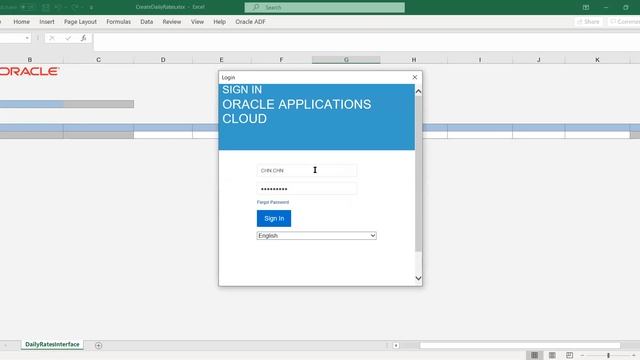
Task: Click the zoom slider handle
Action: click(608, 356)
